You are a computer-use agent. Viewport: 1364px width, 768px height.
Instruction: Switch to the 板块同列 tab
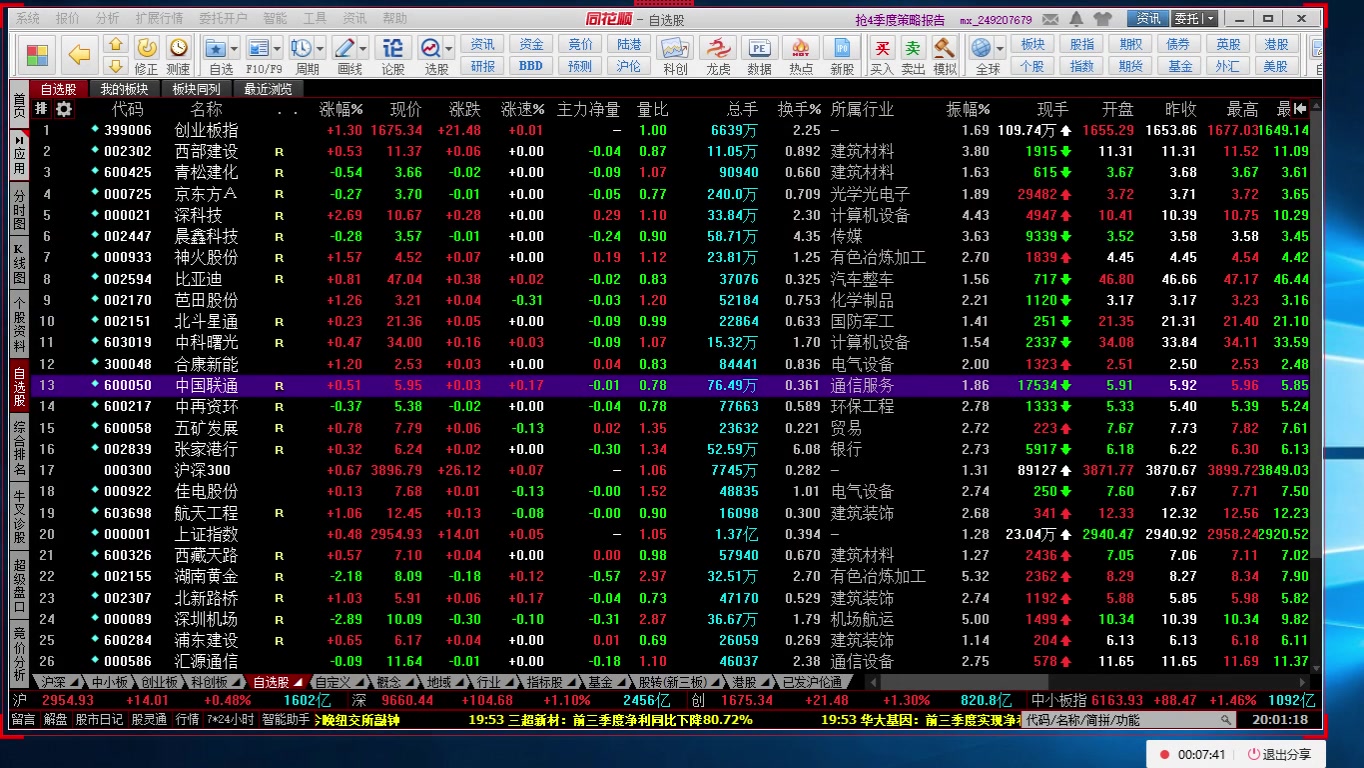196,89
